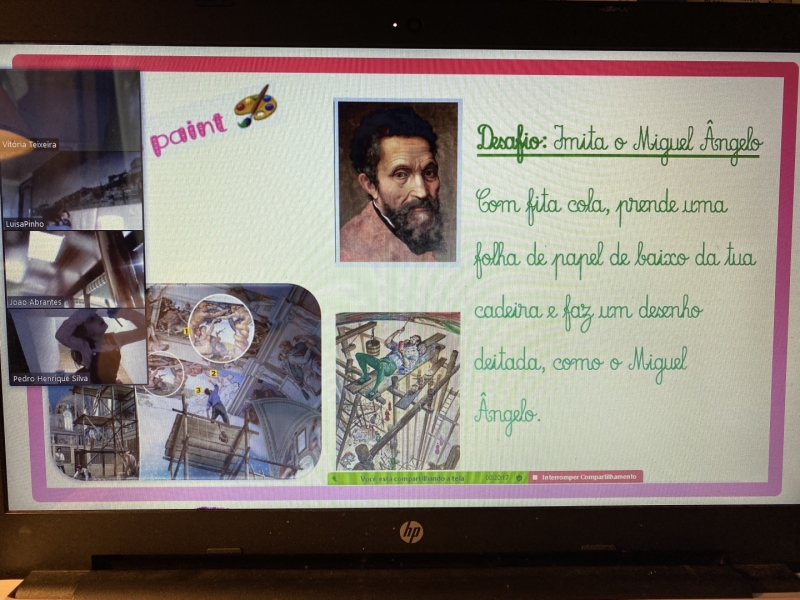The image size is (800, 600).
Task: Click the 'Desafio: Imita o Miguel Ângelo' heading
Action: [619, 141]
